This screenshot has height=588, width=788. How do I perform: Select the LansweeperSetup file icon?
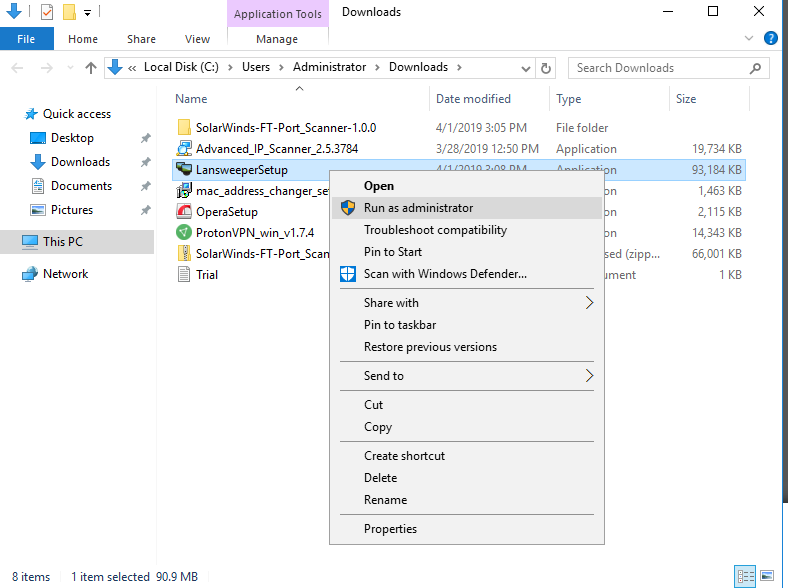click(184, 169)
